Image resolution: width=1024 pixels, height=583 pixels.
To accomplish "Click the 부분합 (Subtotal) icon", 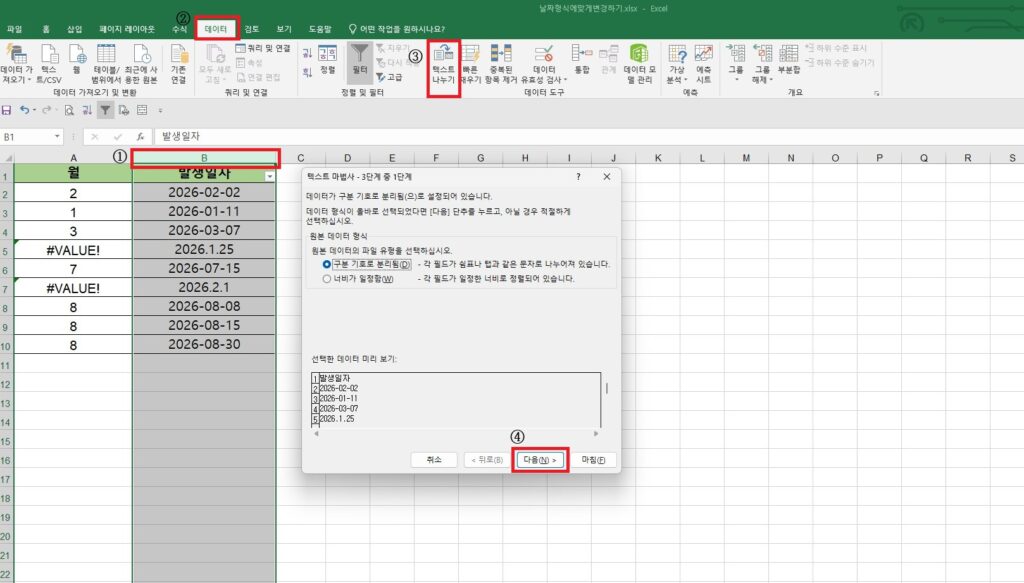I will pos(789,59).
